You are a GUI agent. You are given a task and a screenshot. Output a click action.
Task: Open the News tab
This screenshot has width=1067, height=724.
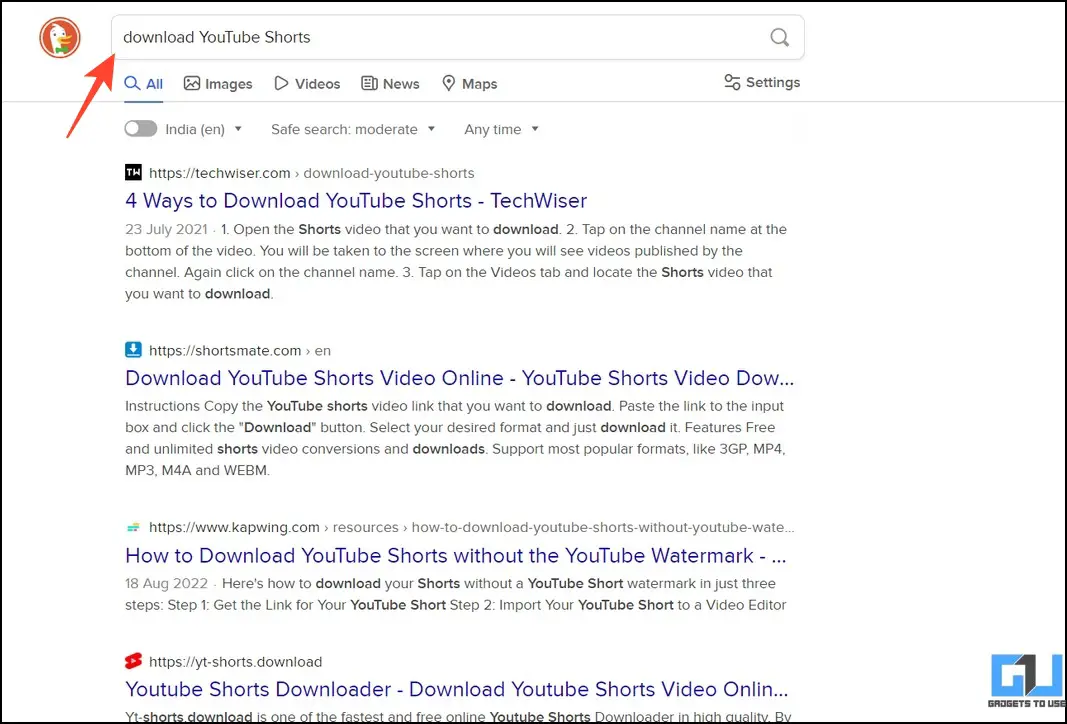(390, 84)
